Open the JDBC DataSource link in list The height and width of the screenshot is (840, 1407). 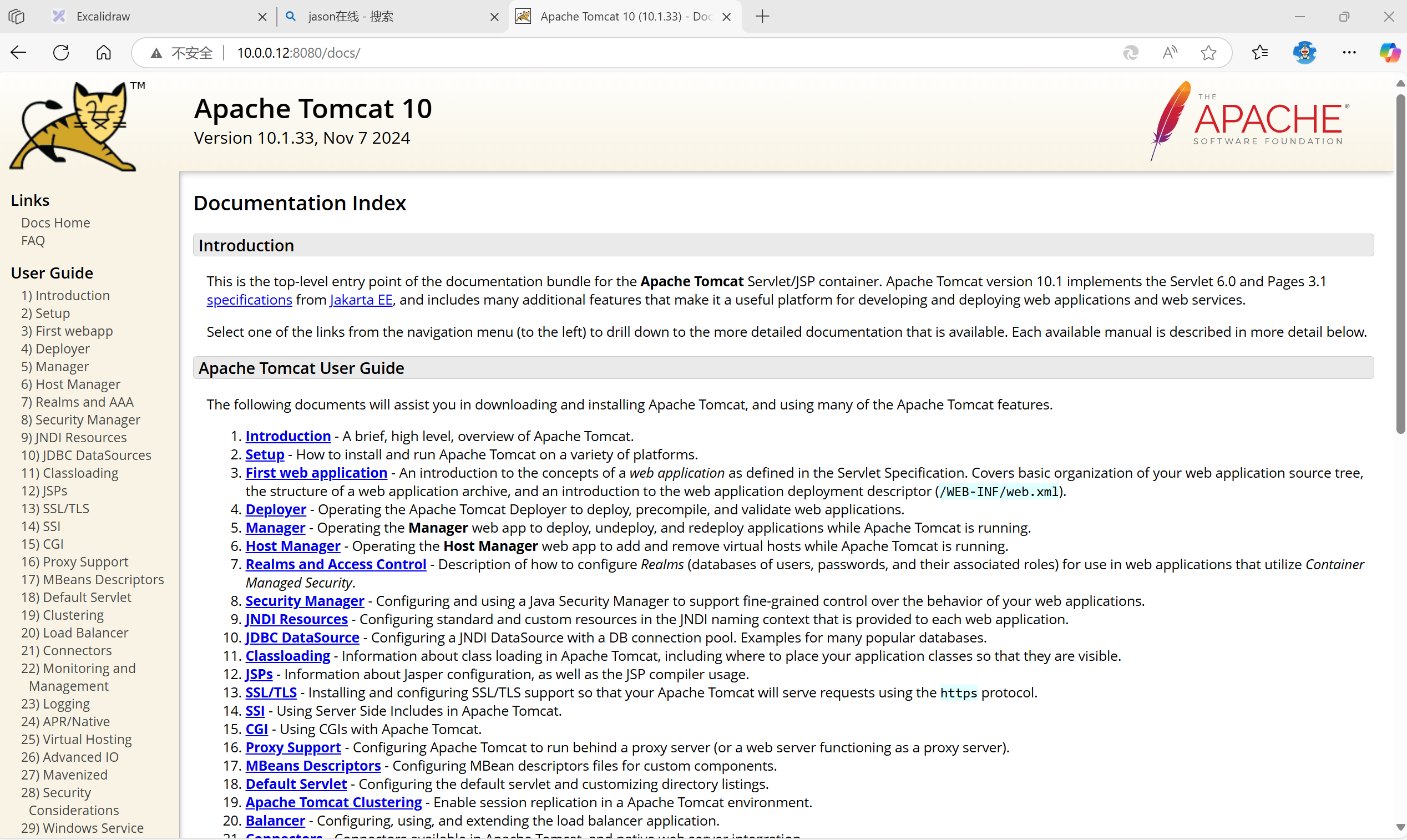click(302, 638)
